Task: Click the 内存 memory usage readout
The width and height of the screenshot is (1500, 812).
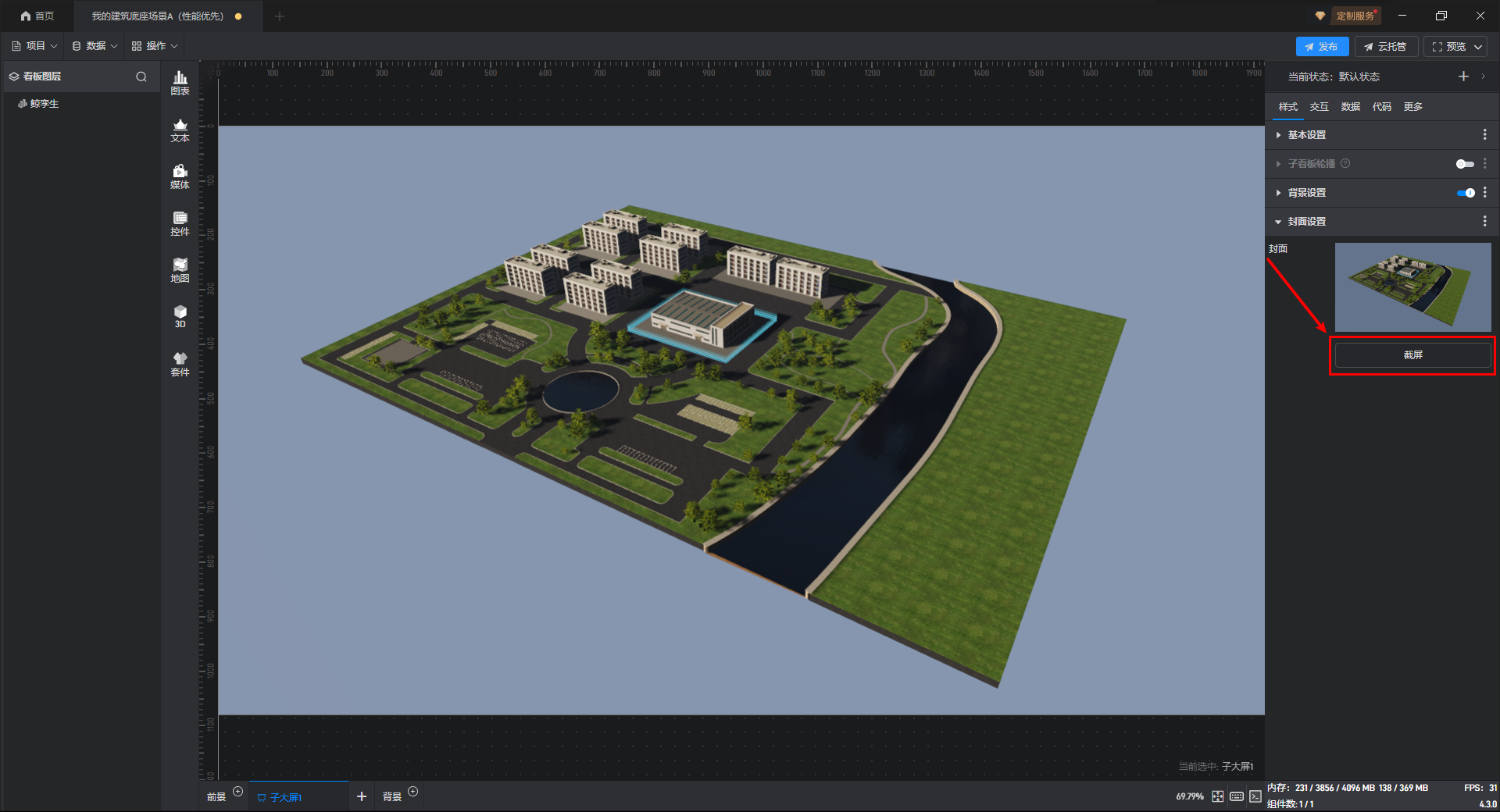Action: [x=1348, y=788]
